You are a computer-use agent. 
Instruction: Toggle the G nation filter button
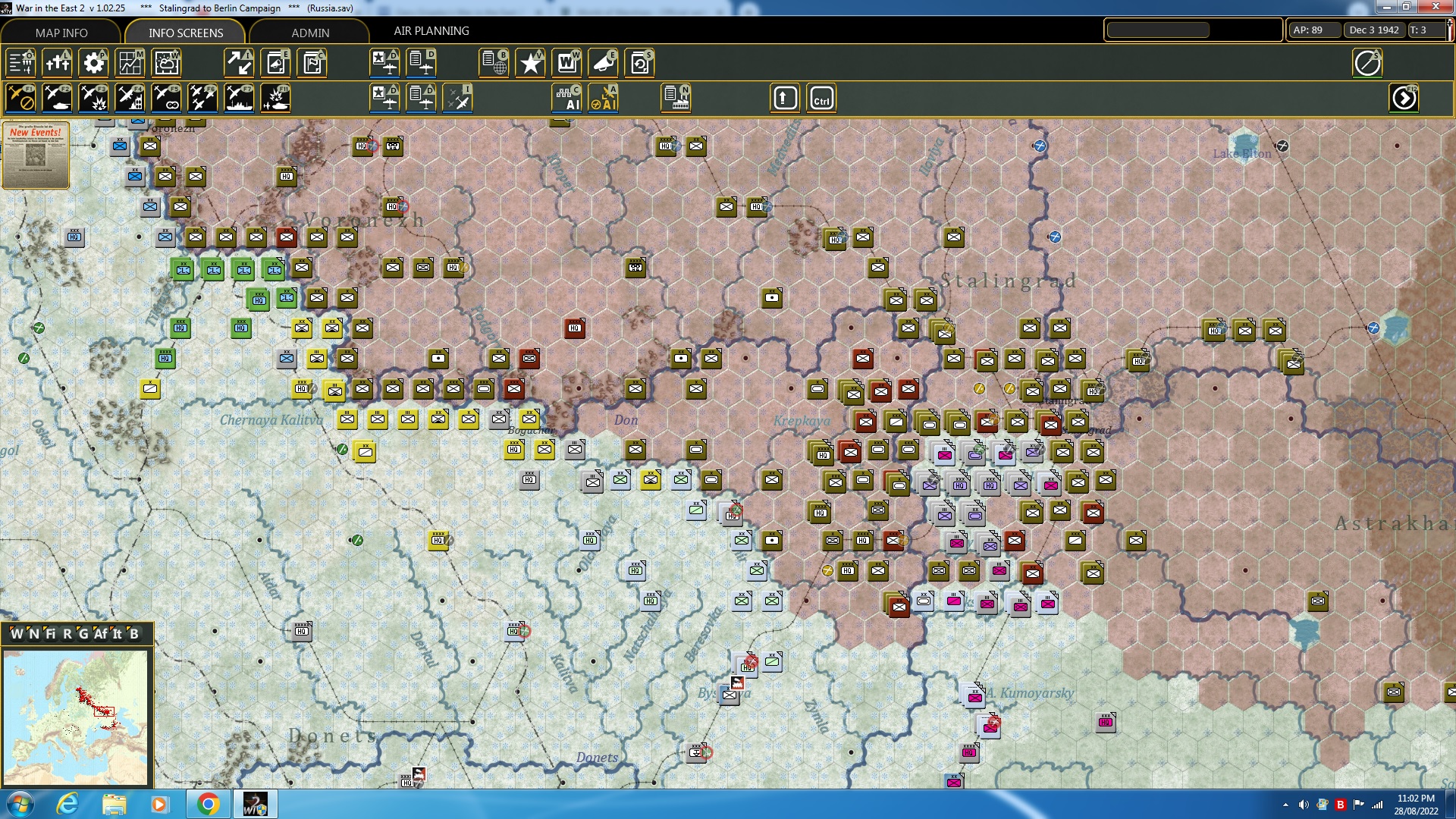(83, 633)
